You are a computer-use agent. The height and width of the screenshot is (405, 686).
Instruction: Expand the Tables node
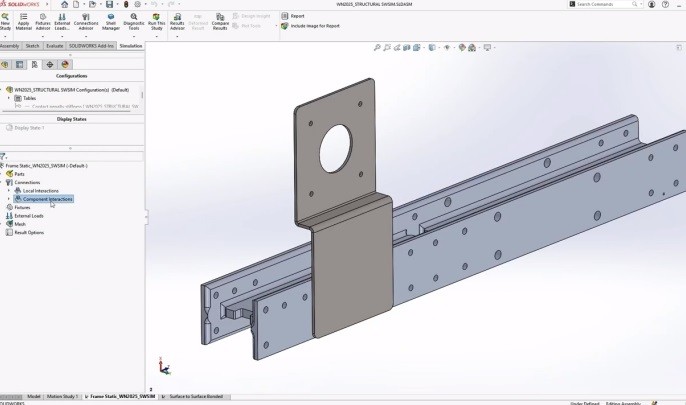click(x=9, y=98)
